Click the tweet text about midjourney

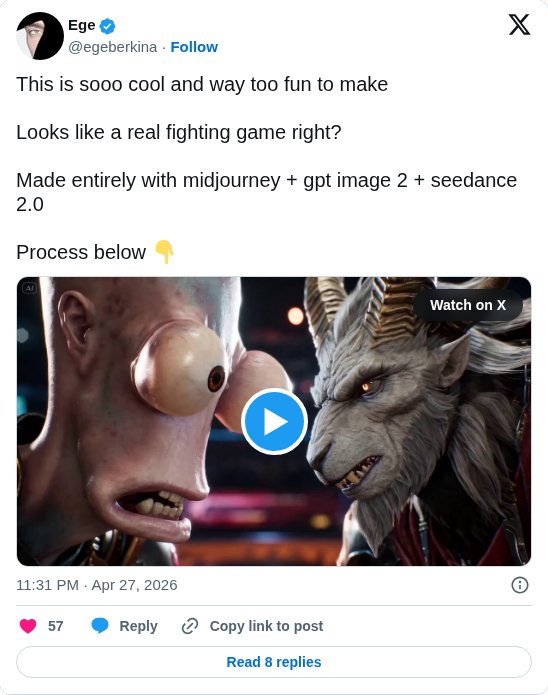pyautogui.click(x=266, y=192)
